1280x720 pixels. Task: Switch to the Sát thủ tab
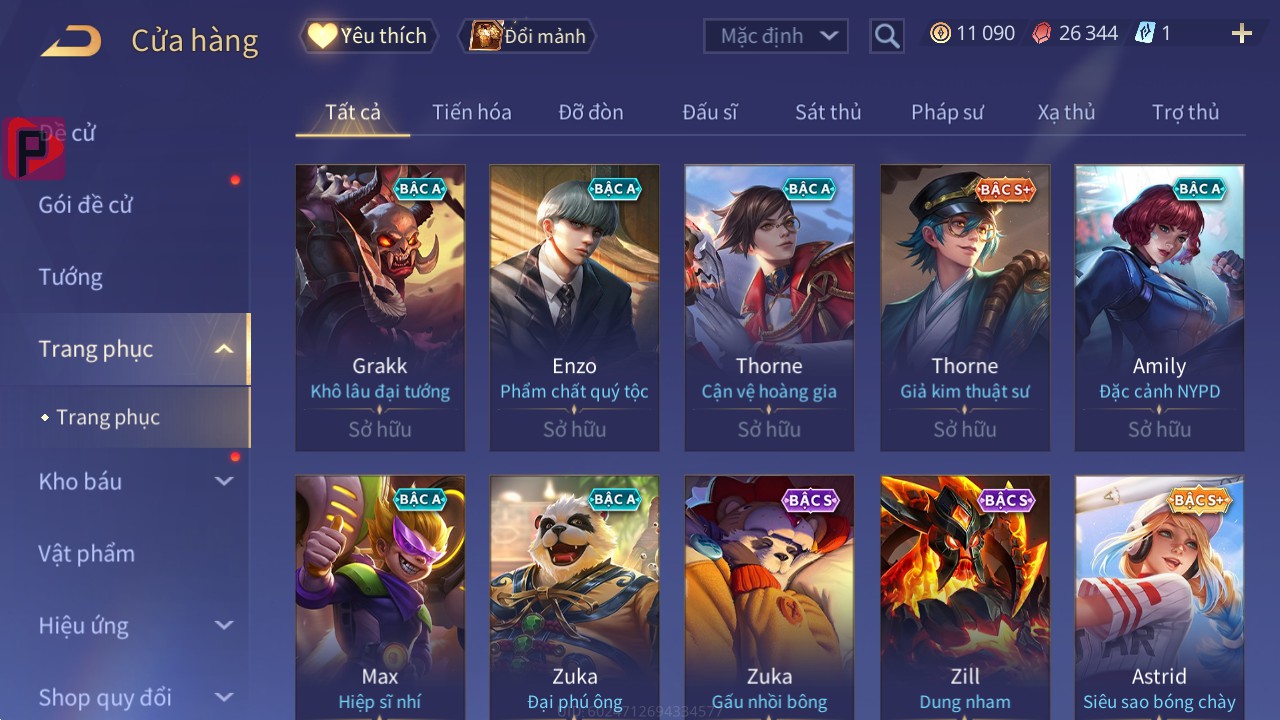click(x=828, y=112)
